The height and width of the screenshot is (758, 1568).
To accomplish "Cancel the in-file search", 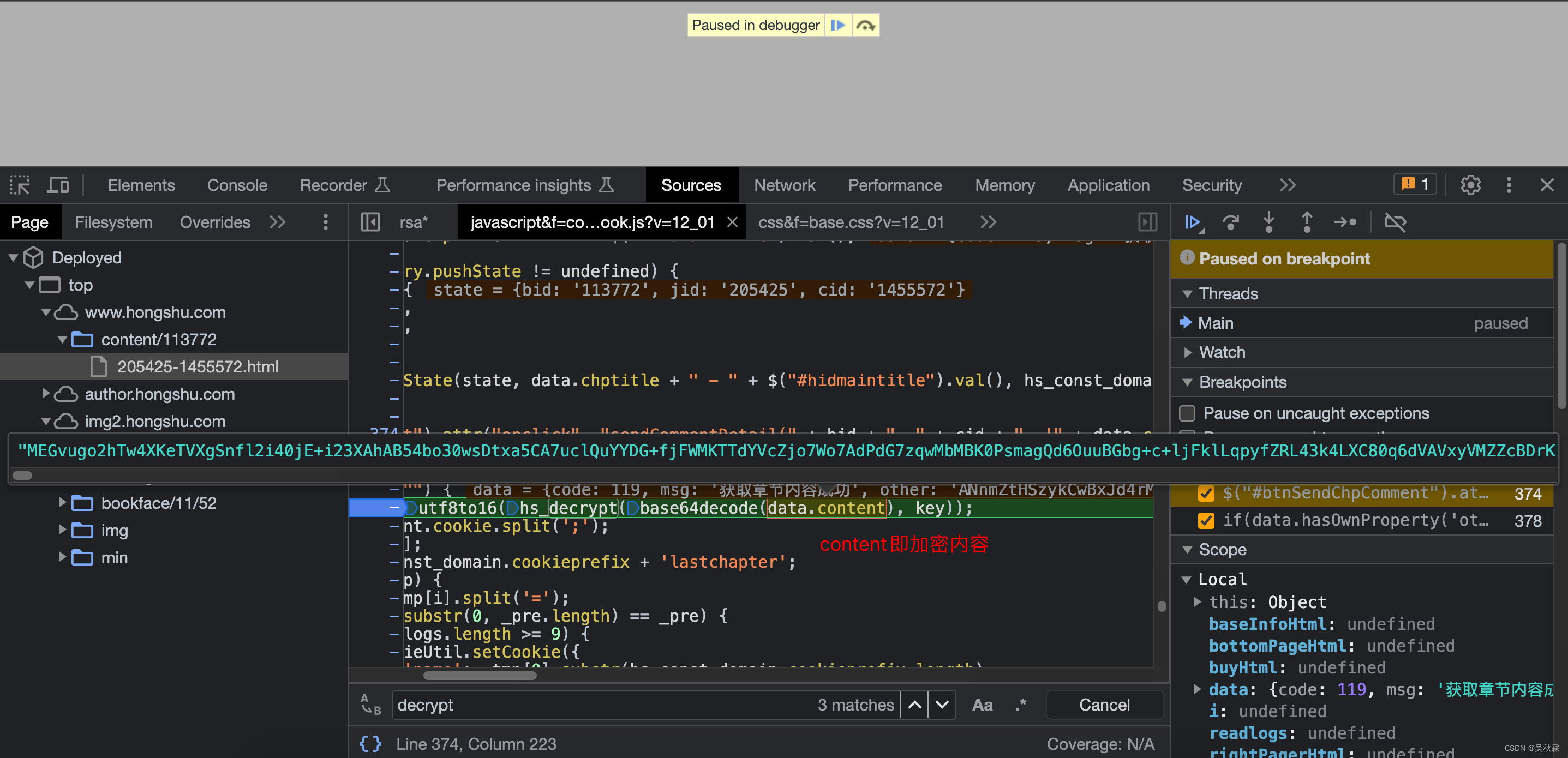I will point(1104,705).
